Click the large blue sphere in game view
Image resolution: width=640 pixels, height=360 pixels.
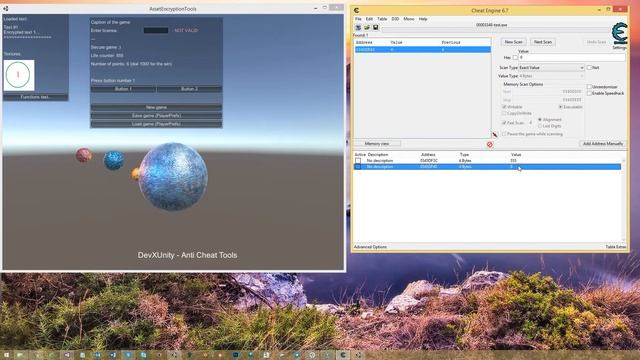pyautogui.click(x=173, y=176)
